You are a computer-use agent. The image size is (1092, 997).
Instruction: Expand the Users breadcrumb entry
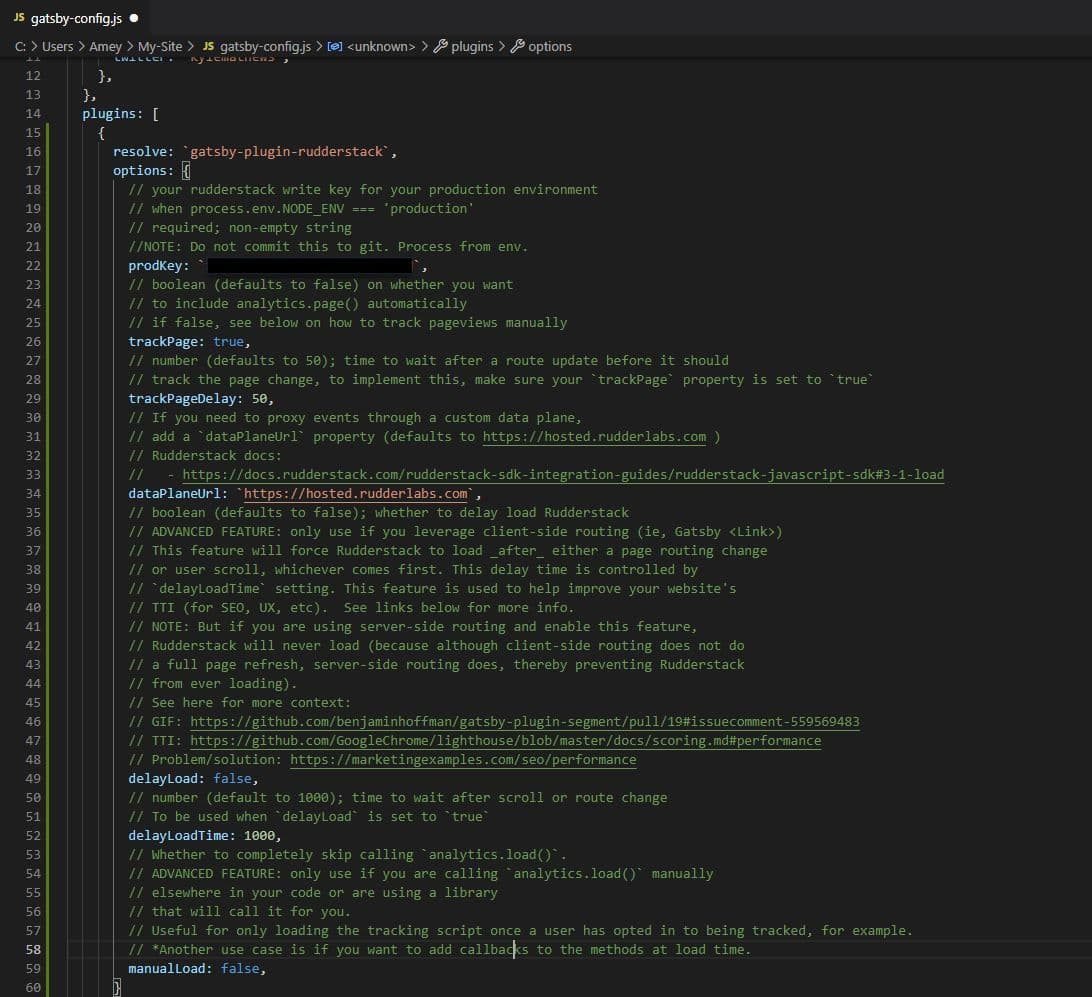tap(57, 46)
